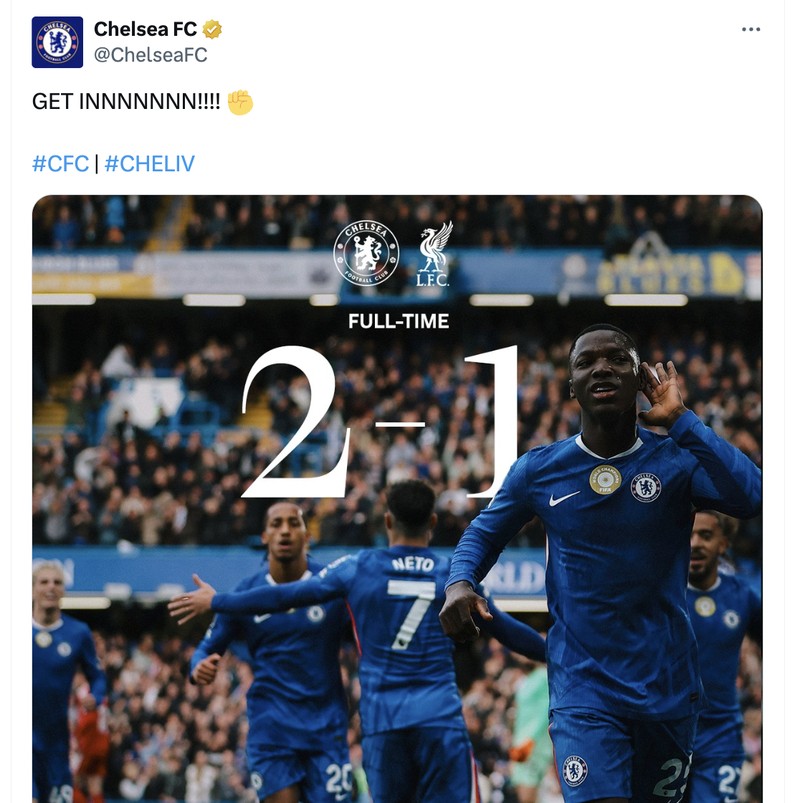Open the Chelsea FC profile avatar
Screen dimensions: 800x803
coord(57,39)
